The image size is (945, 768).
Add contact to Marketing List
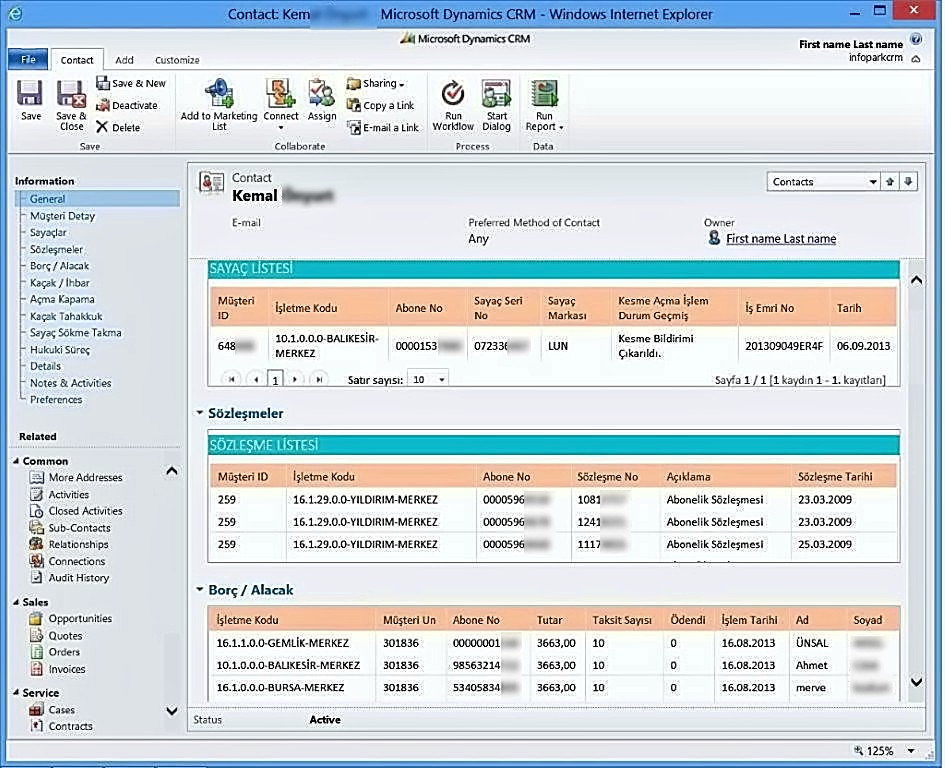[x=219, y=105]
